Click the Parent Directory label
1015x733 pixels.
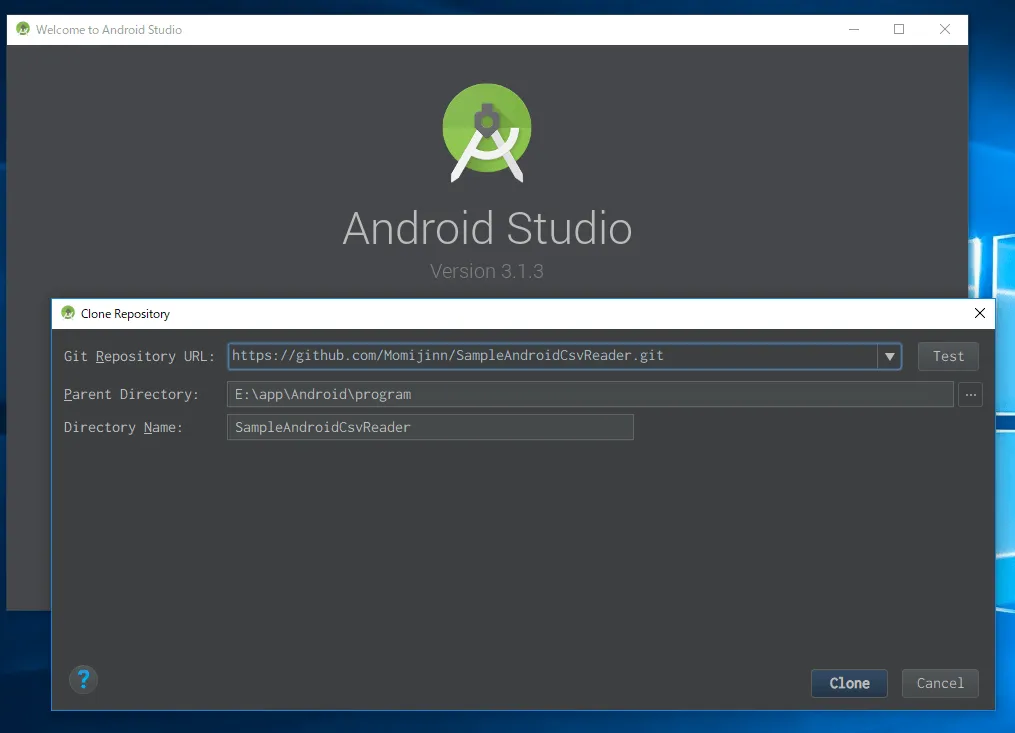[131, 394]
